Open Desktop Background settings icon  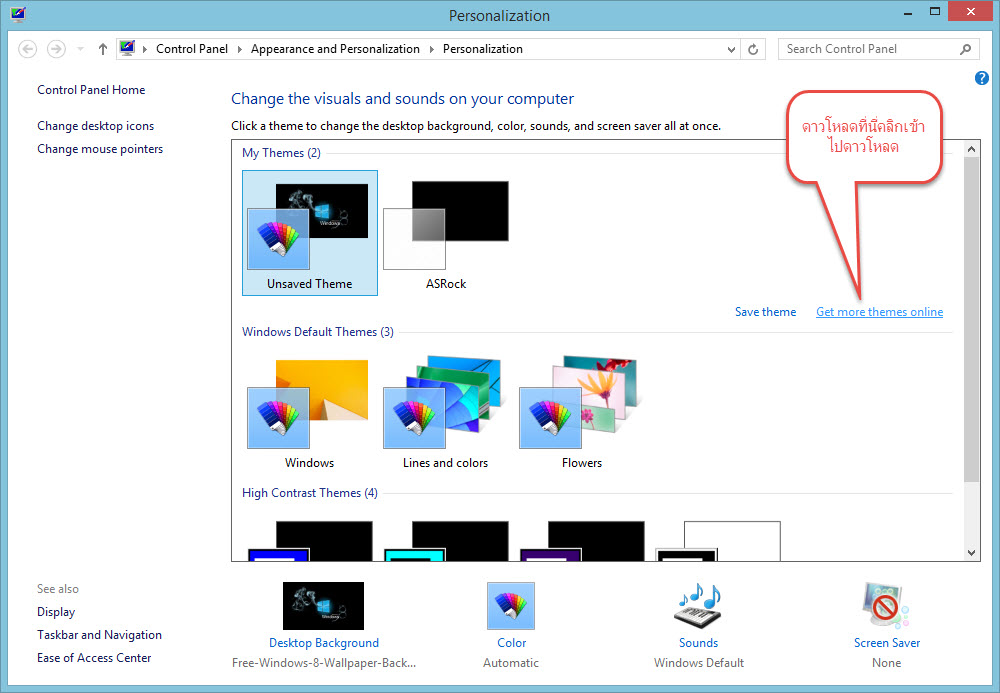pos(323,606)
